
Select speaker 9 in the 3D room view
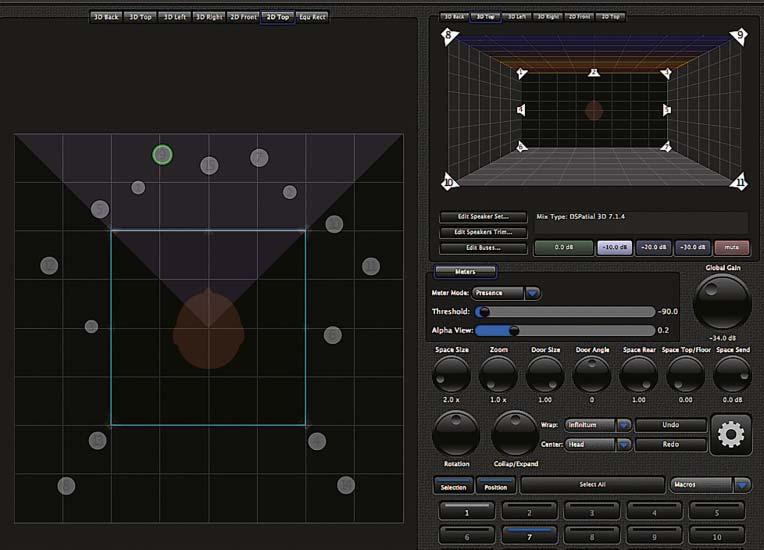(740, 36)
